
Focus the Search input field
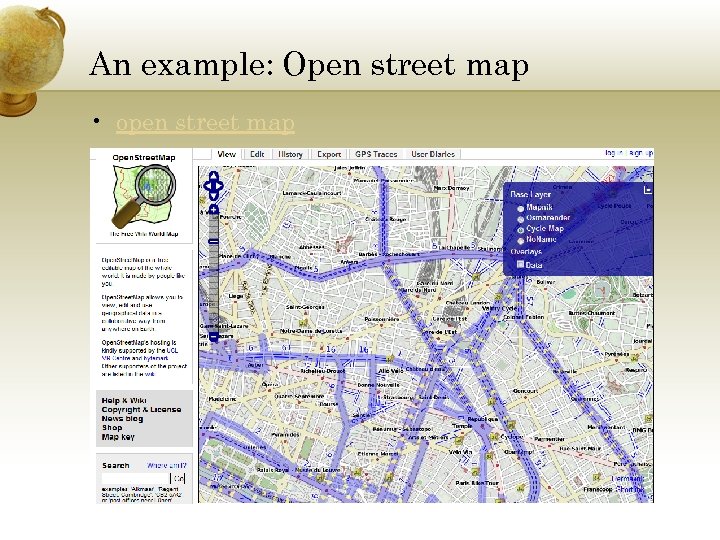(x=135, y=478)
